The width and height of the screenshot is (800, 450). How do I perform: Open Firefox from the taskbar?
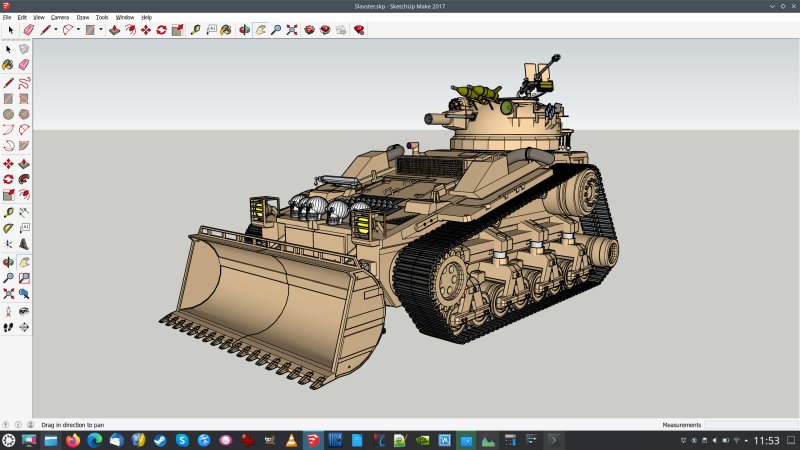click(x=73, y=440)
